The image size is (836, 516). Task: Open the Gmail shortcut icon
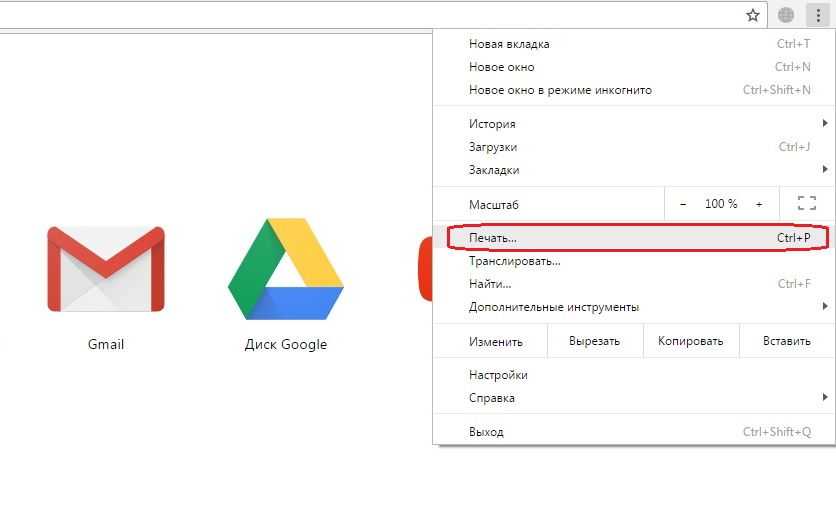coord(106,269)
